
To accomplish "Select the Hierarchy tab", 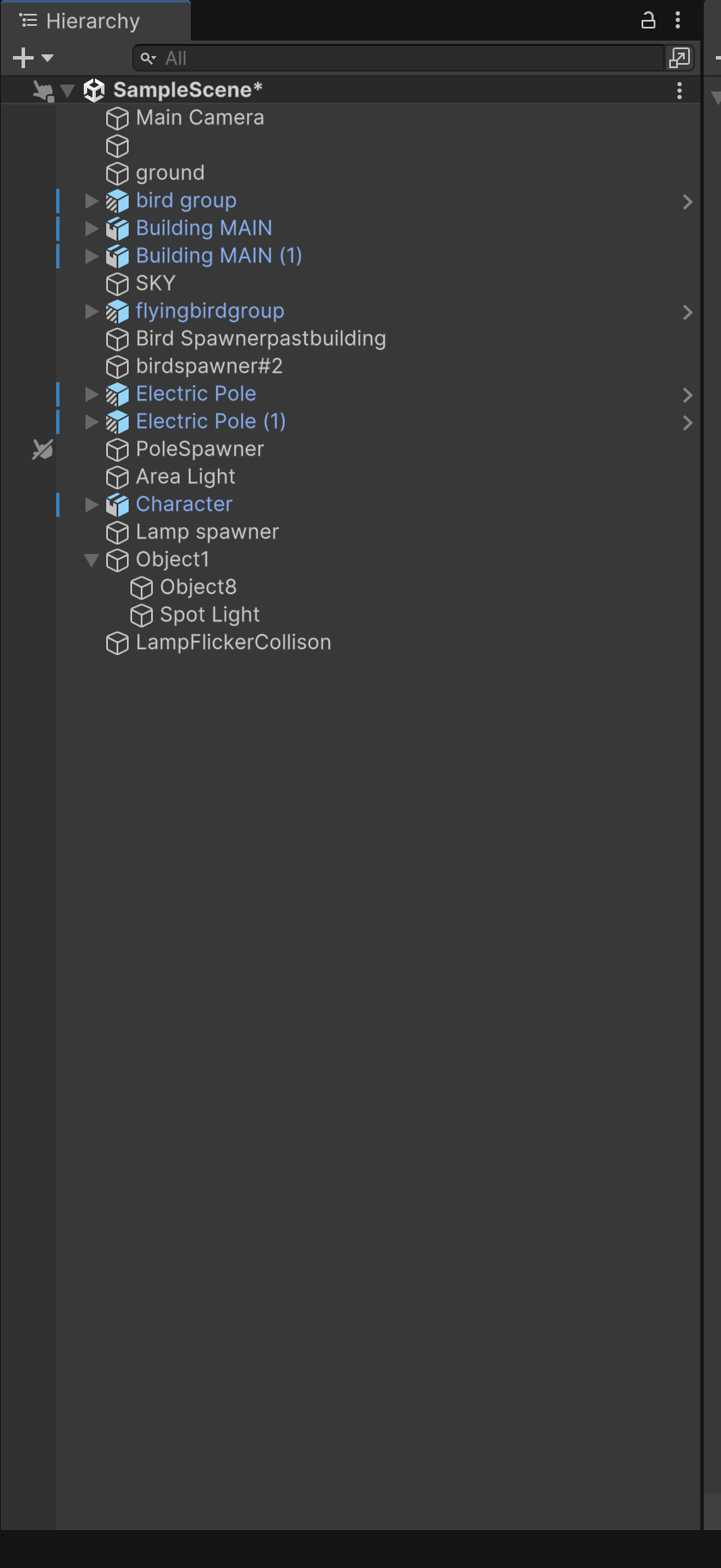I will (92, 21).
